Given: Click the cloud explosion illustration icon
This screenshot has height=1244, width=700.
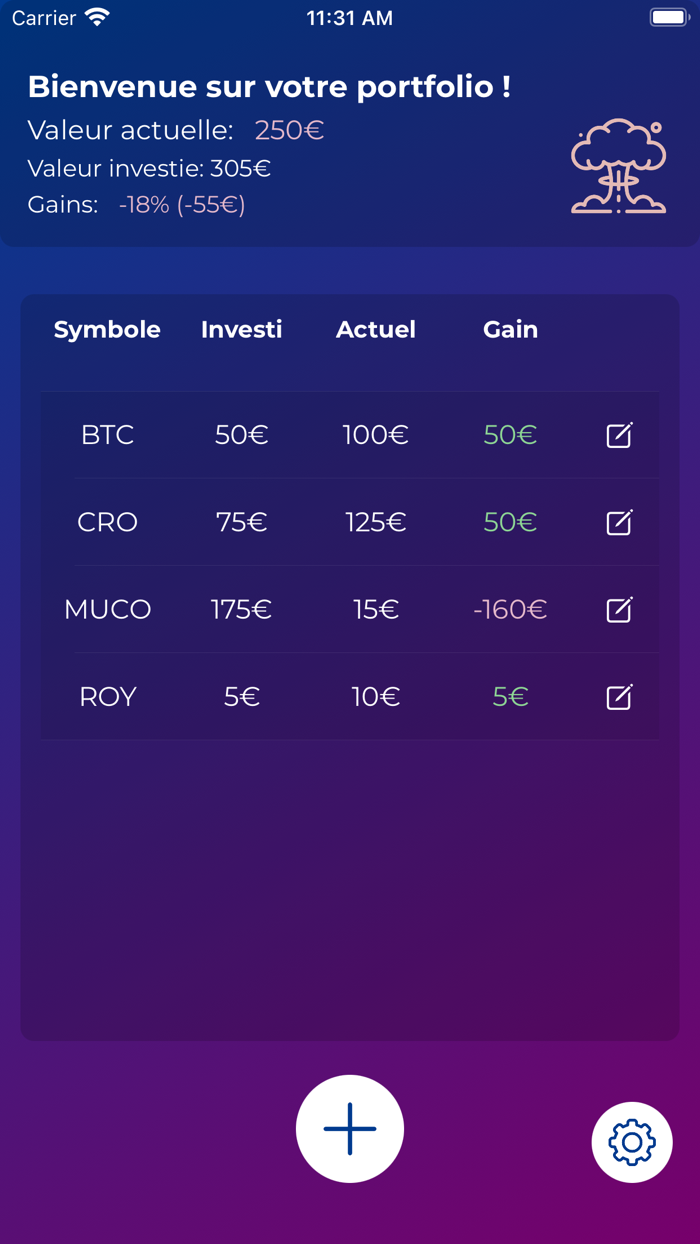Looking at the screenshot, I should pos(618,165).
